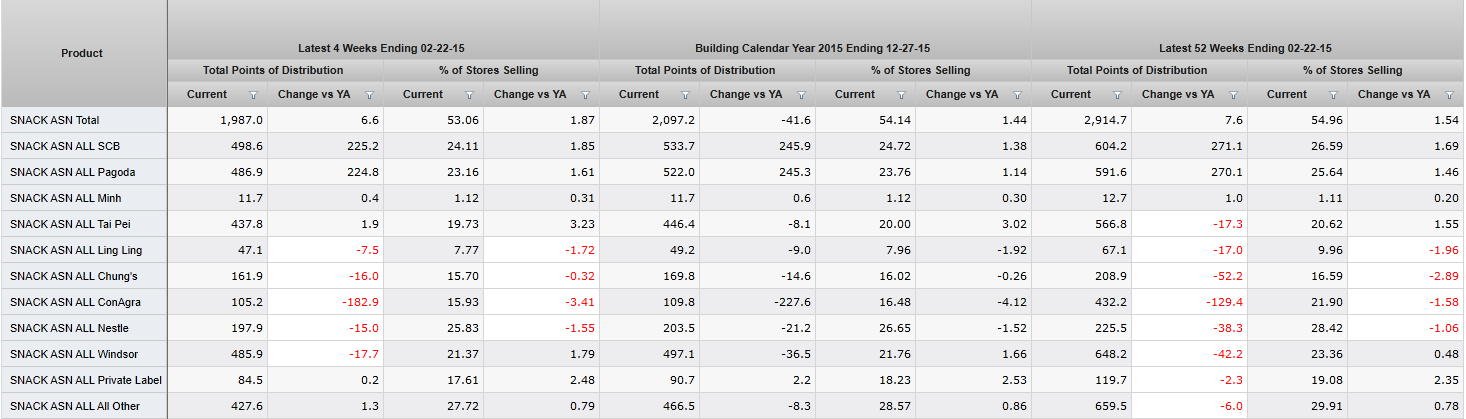The width and height of the screenshot is (1466, 419).
Task: Filter Calendar Year 2015 Stores Selling Change vs YA
Action: pos(1017,95)
